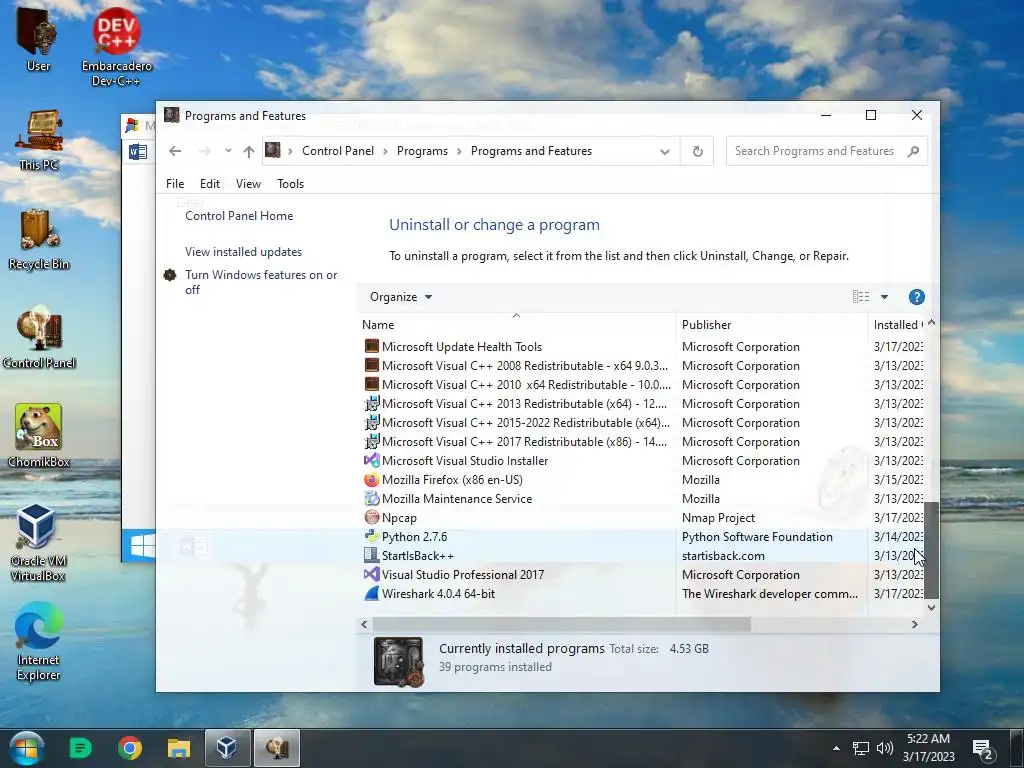This screenshot has width=1024, height=768.
Task: Select Microsoft Visual C++ 2008 Redistributable row
Action: pos(641,366)
